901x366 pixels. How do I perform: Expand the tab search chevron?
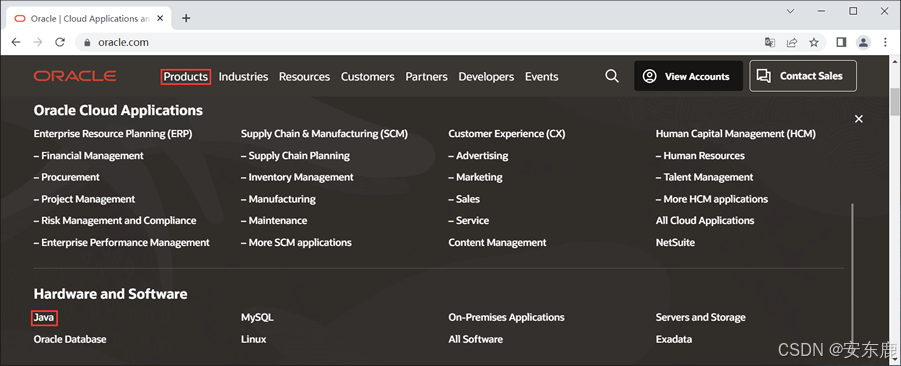tap(791, 11)
